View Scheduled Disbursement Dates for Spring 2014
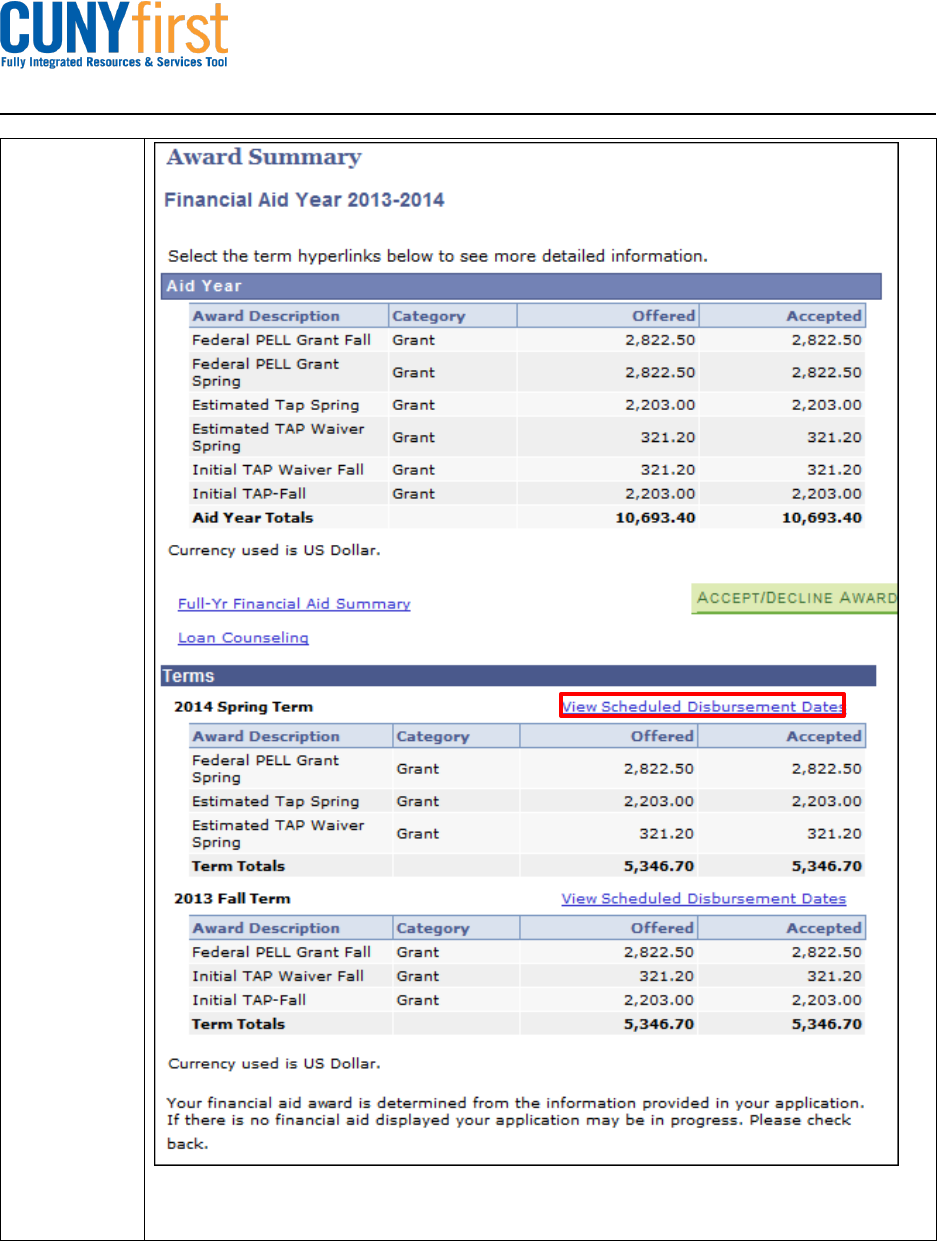937x1241 pixels. click(704, 707)
